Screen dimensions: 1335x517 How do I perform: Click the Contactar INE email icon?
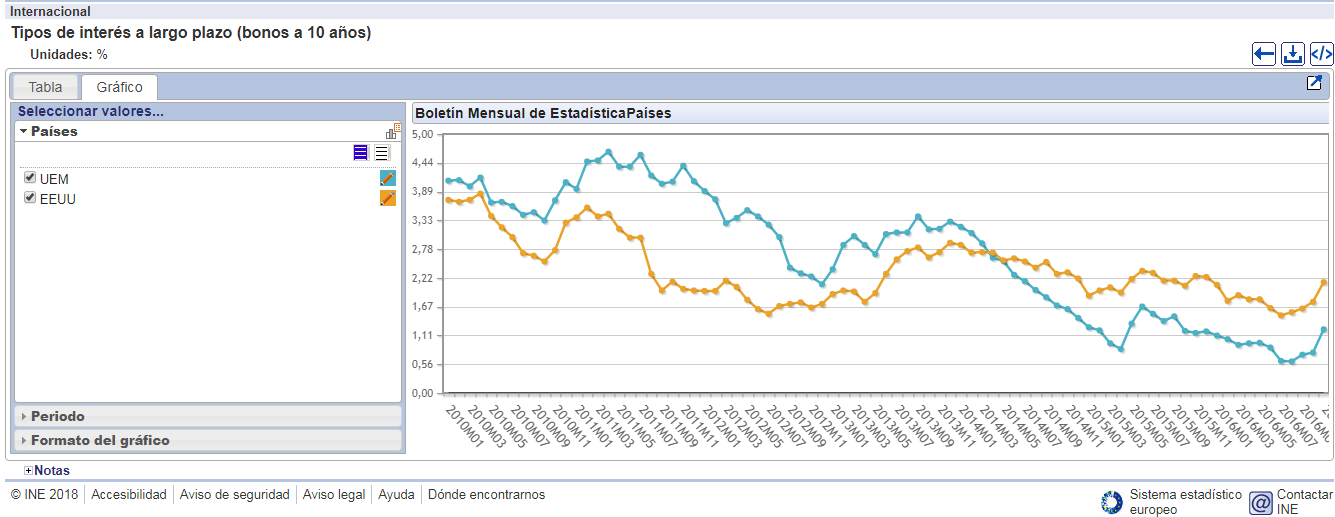pos(1261,502)
